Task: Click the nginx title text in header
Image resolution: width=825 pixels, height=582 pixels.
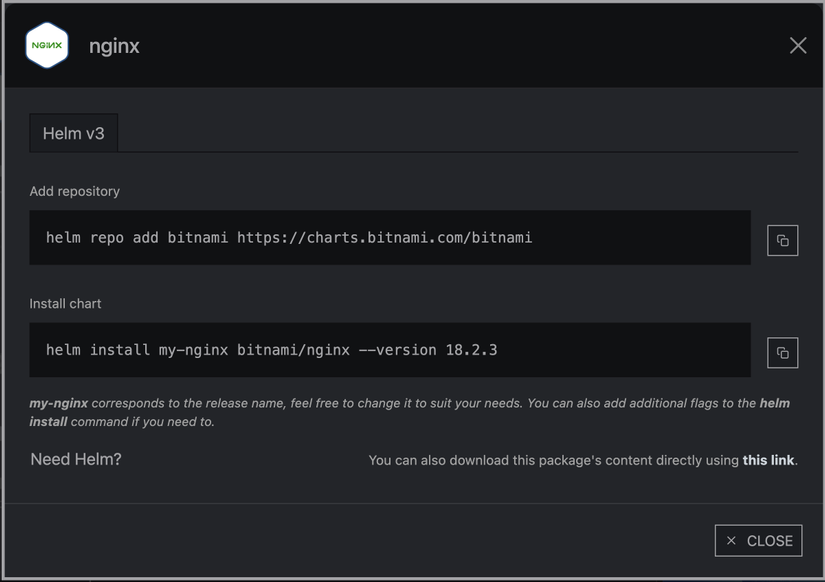Action: (x=114, y=45)
